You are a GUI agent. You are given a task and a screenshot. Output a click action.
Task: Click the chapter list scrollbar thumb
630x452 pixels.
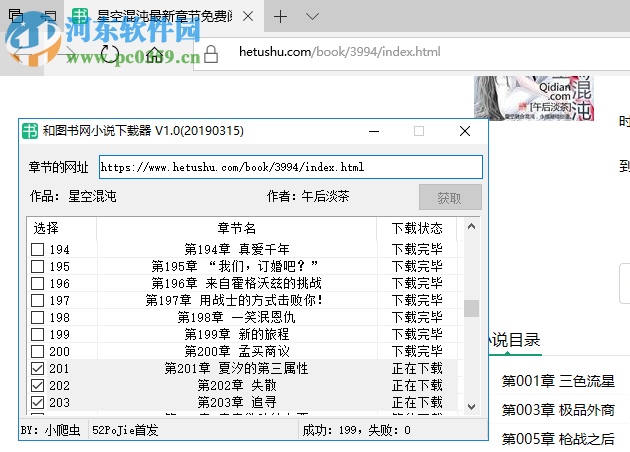pos(472,309)
